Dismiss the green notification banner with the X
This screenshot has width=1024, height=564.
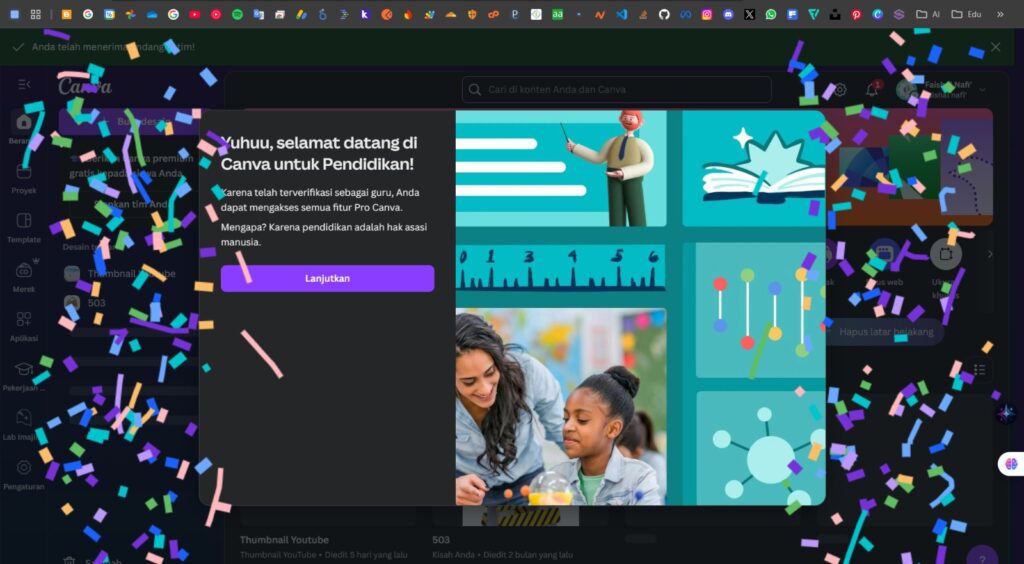point(995,47)
